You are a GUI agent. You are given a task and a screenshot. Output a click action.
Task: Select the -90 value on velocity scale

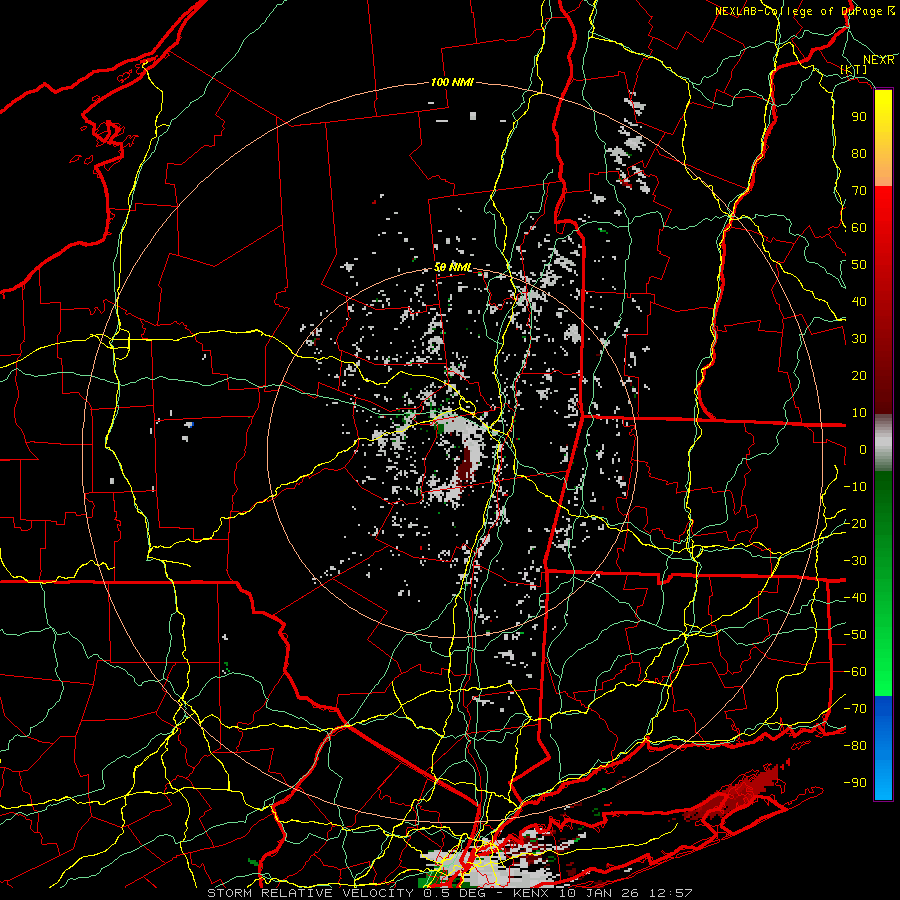click(855, 783)
